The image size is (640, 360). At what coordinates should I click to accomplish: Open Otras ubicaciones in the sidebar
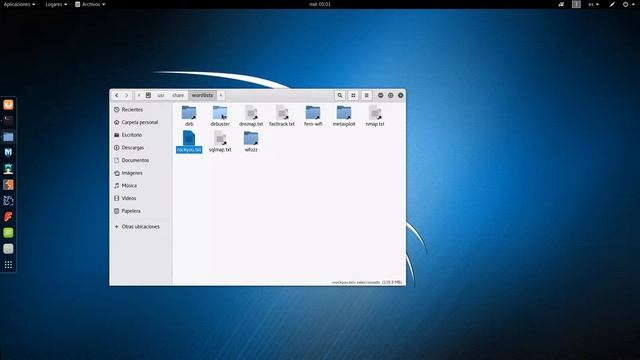click(141, 226)
